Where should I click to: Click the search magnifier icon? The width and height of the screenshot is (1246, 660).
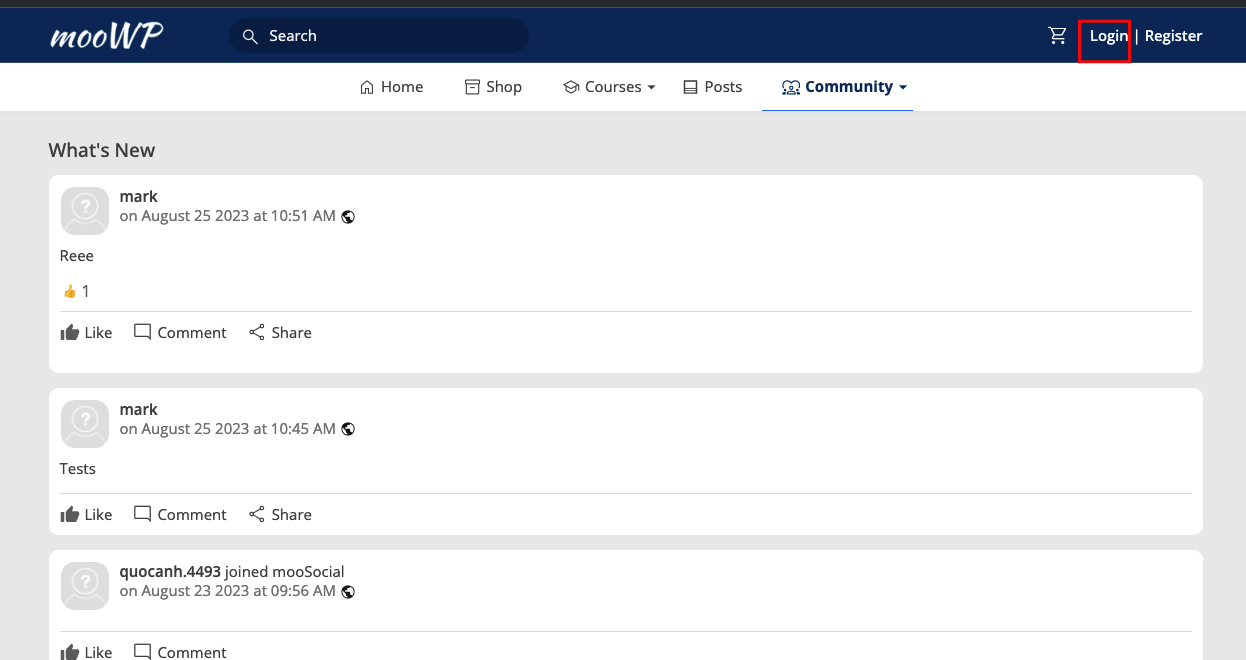click(250, 36)
